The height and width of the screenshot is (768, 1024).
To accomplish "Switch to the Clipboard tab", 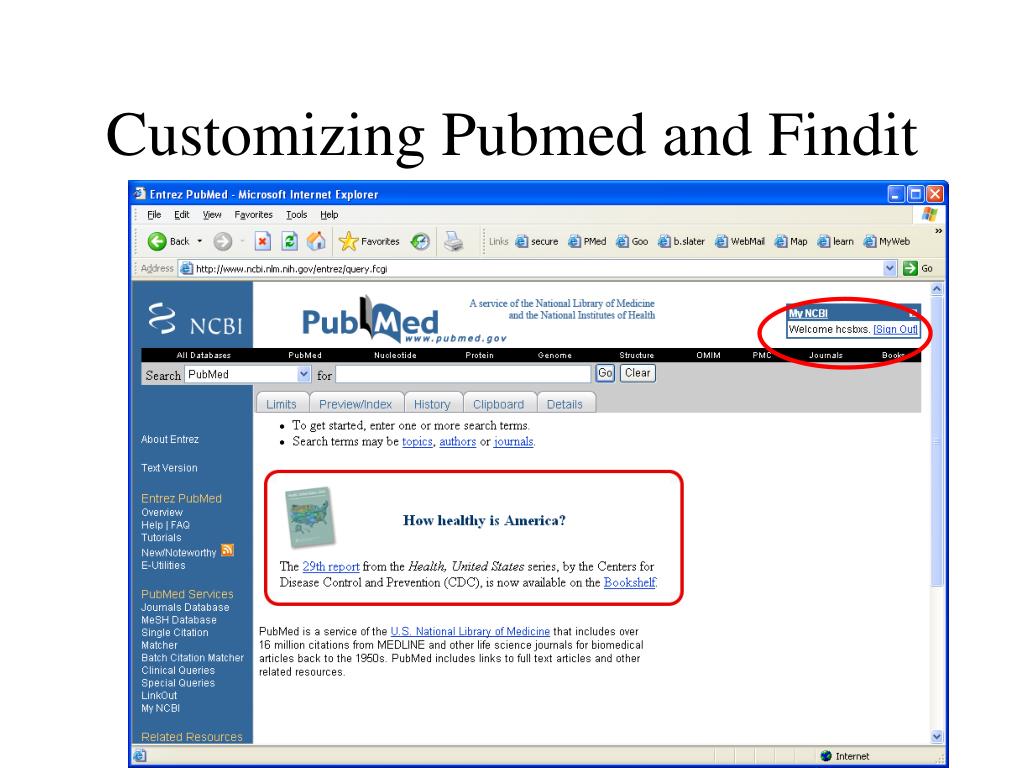I will pyautogui.click(x=498, y=404).
